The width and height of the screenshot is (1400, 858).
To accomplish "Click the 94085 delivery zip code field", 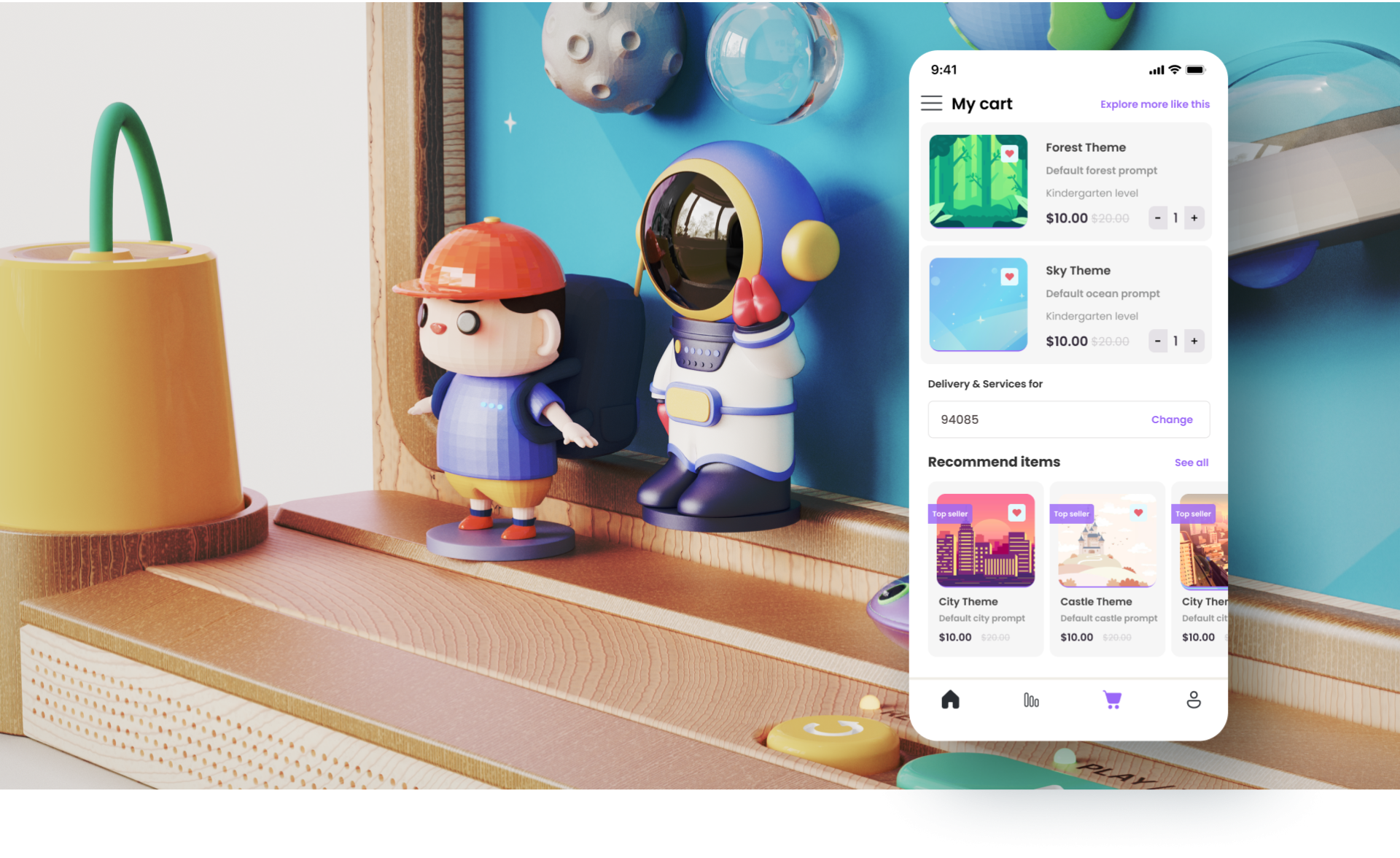I will (x=1069, y=420).
